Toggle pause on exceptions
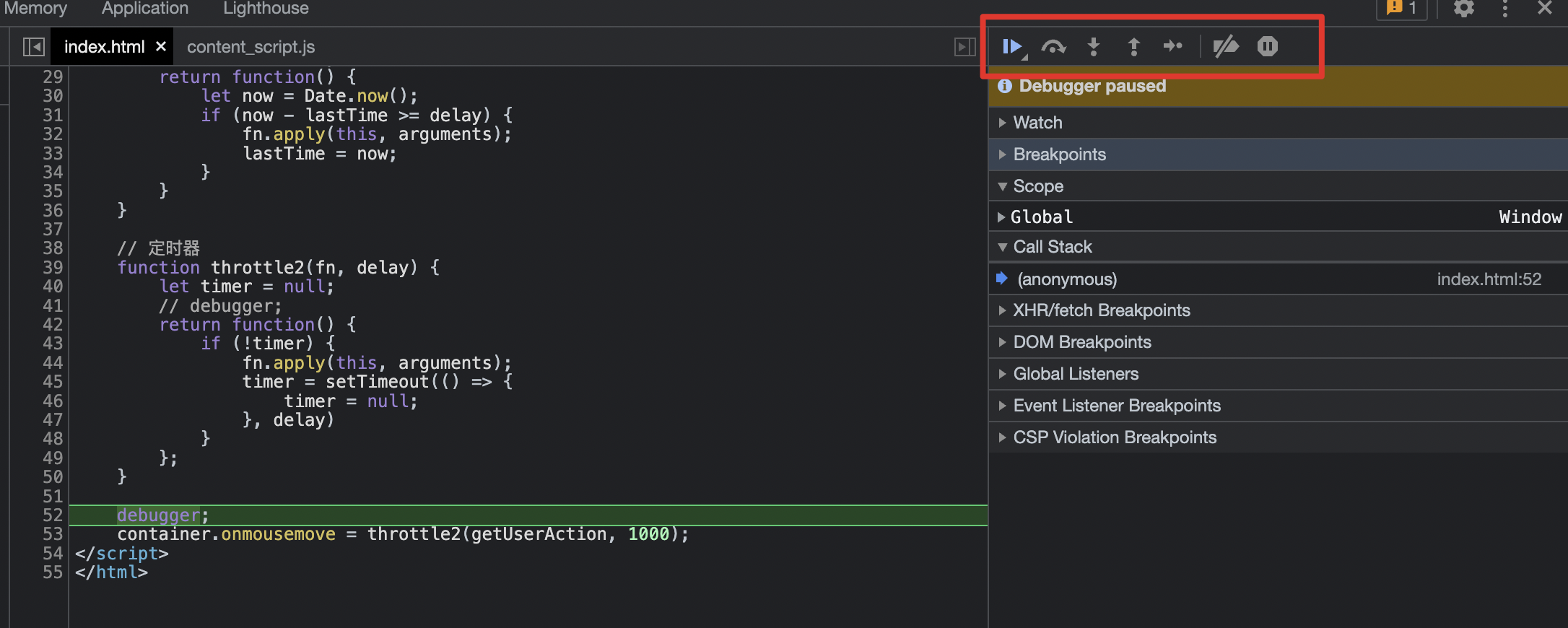This screenshot has height=628, width=1568. [x=1267, y=46]
